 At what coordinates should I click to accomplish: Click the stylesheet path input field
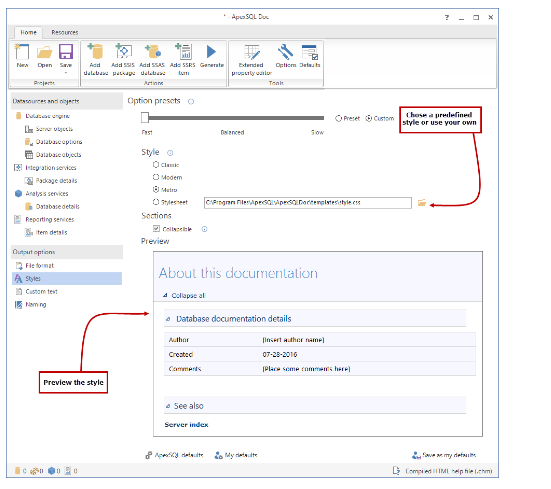click(x=307, y=203)
